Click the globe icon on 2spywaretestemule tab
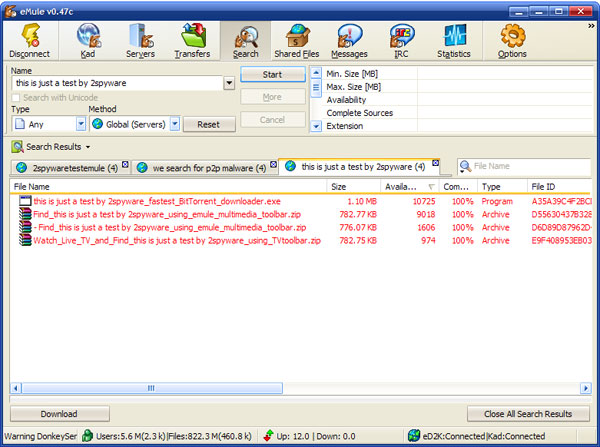The image size is (600, 447). [x=21, y=168]
